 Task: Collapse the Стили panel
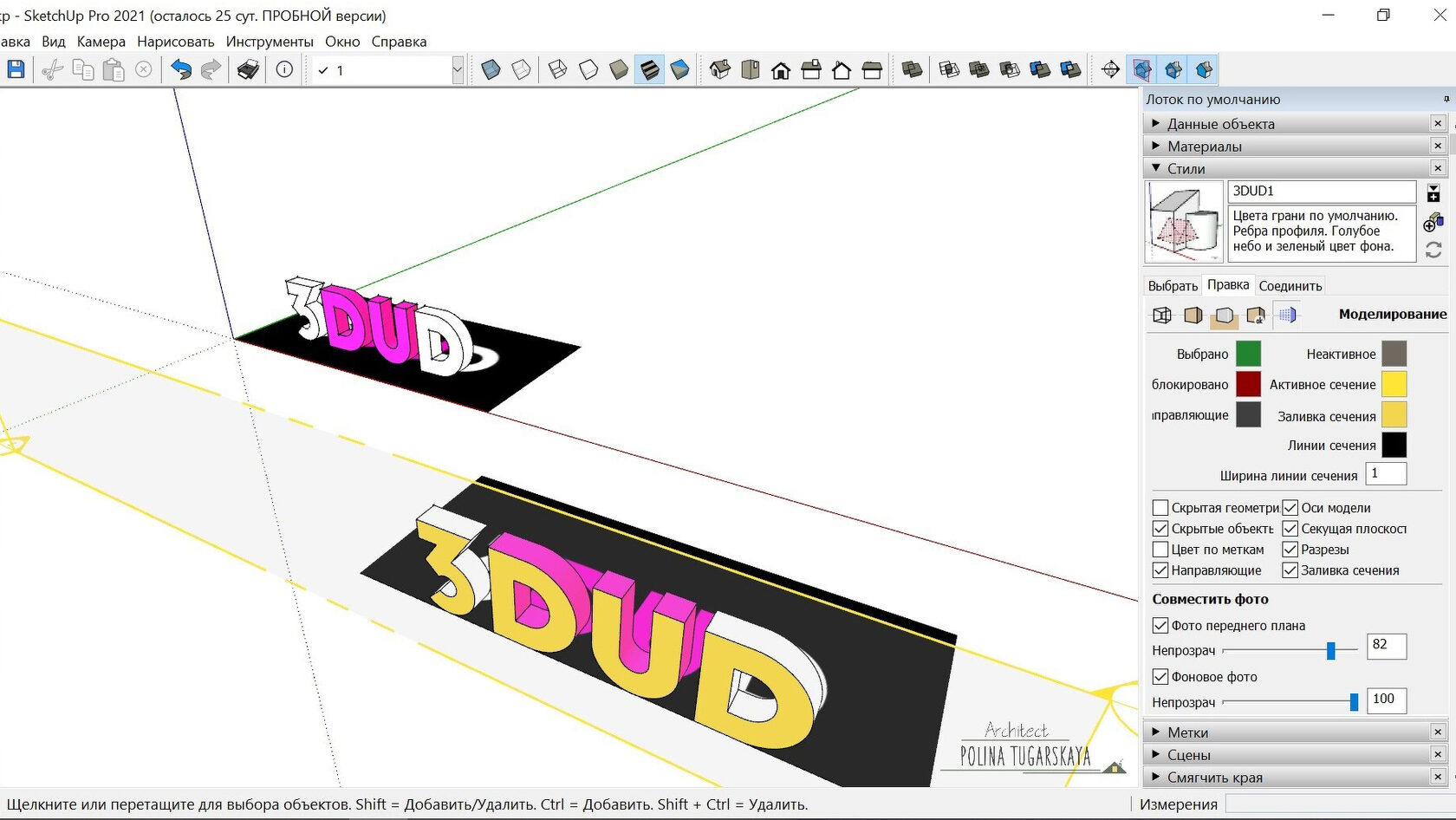1295,168
